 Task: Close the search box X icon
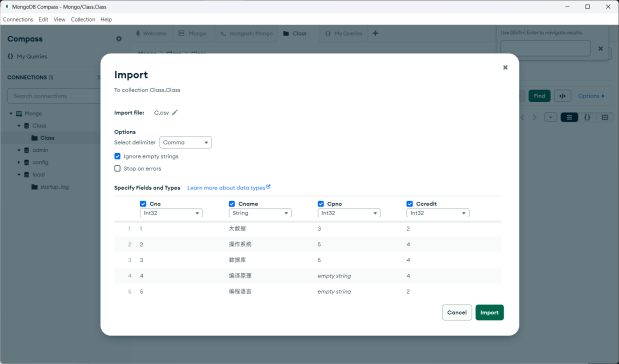(x=600, y=49)
